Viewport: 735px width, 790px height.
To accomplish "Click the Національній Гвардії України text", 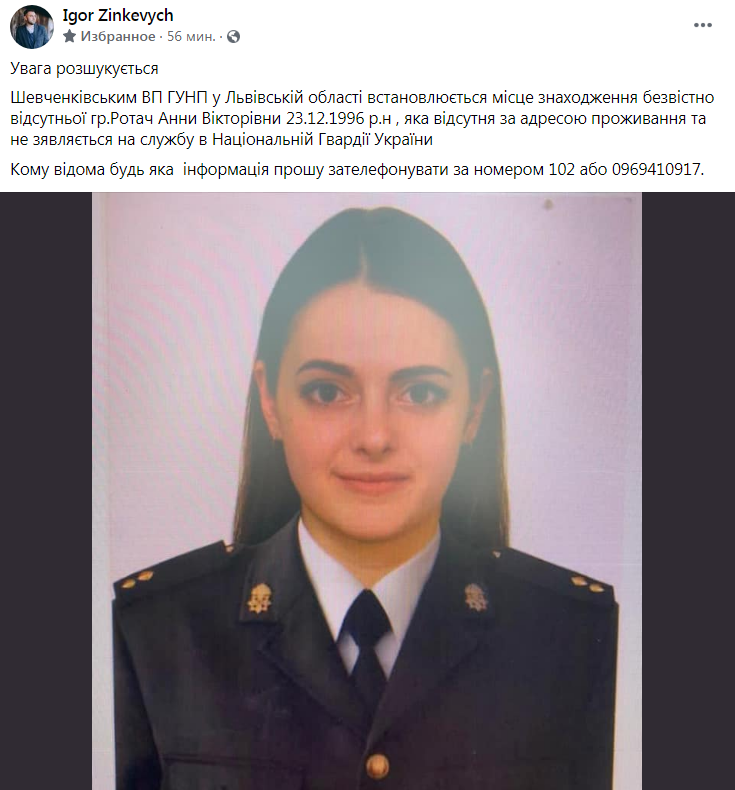I will pyautogui.click(x=322, y=140).
